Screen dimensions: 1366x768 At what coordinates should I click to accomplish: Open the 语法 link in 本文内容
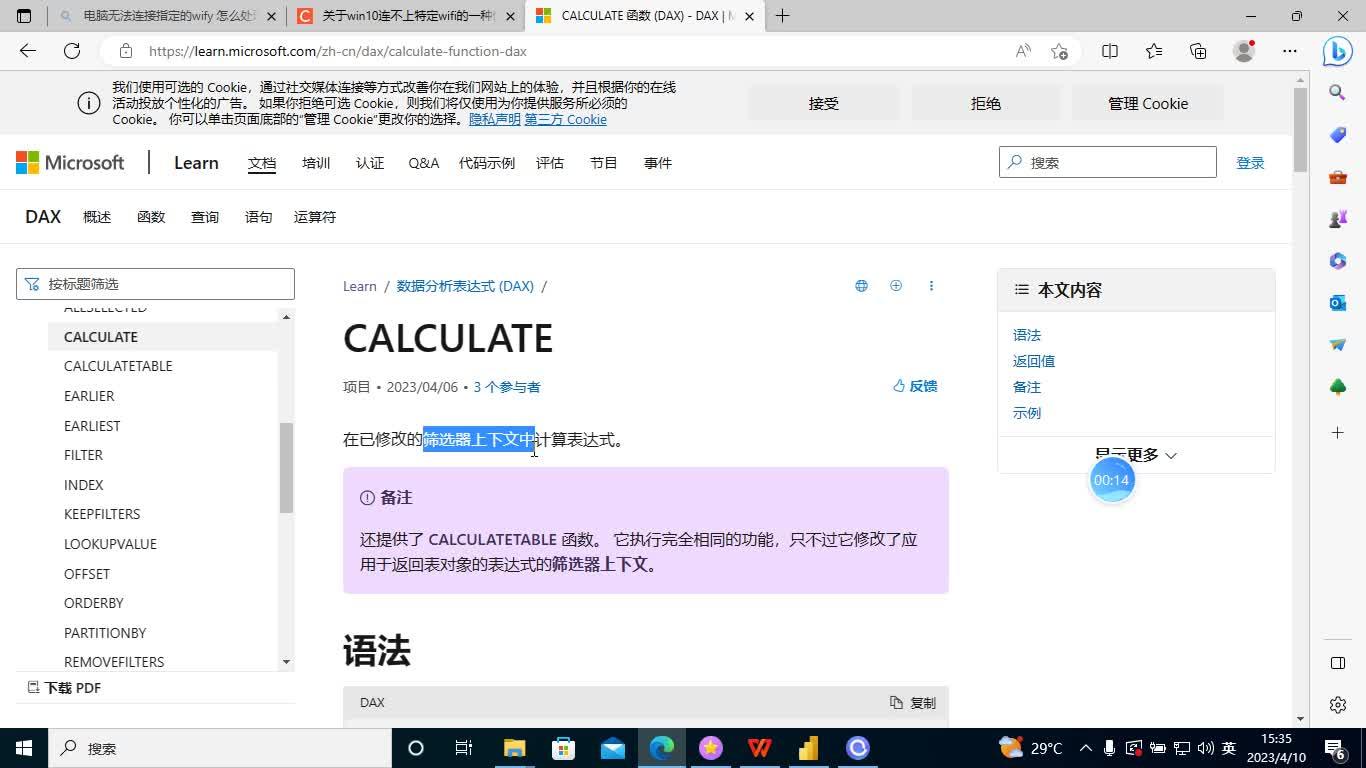tap(1026, 335)
